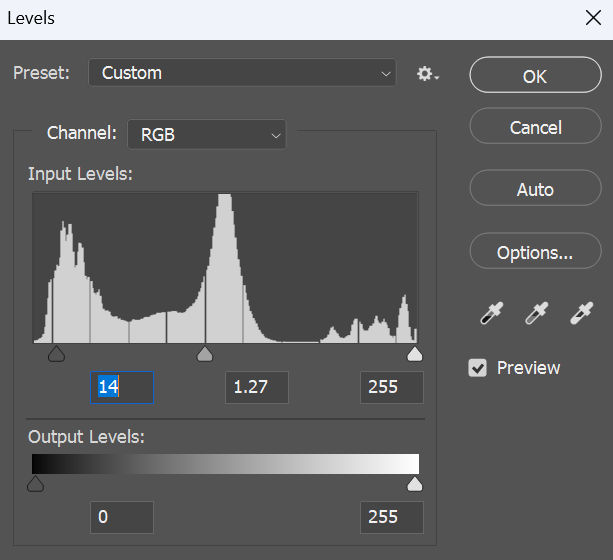Screen dimensions: 613x560
Task: Open the preset options gear menu
Action: (x=428, y=74)
